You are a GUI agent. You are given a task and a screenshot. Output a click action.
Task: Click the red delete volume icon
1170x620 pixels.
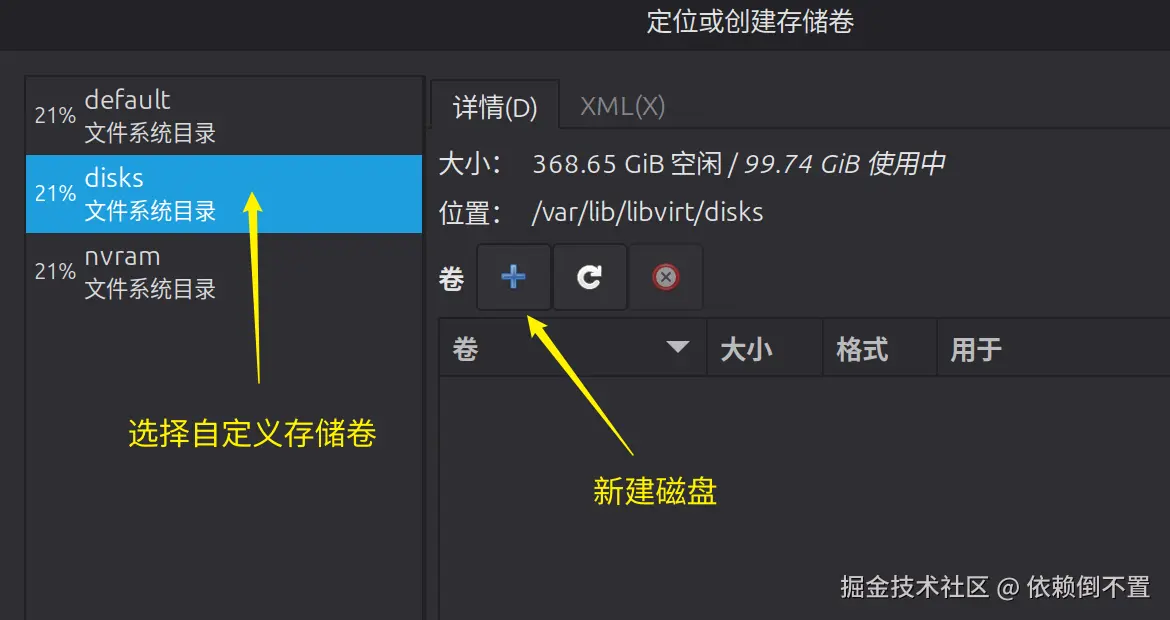click(666, 278)
